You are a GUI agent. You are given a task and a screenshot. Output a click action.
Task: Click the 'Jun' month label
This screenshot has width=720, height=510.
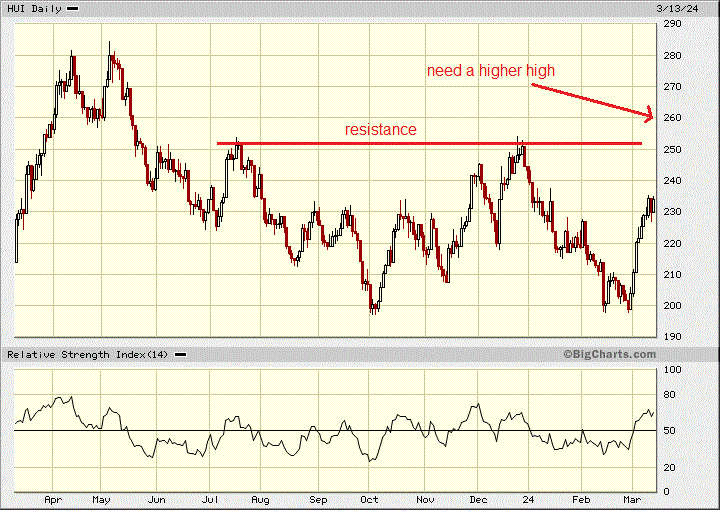pyautogui.click(x=157, y=500)
